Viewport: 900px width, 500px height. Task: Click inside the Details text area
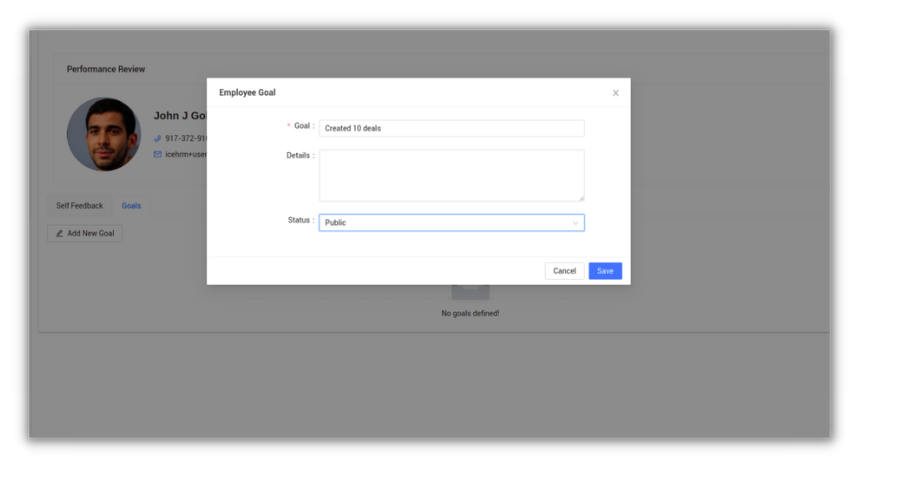(451, 175)
